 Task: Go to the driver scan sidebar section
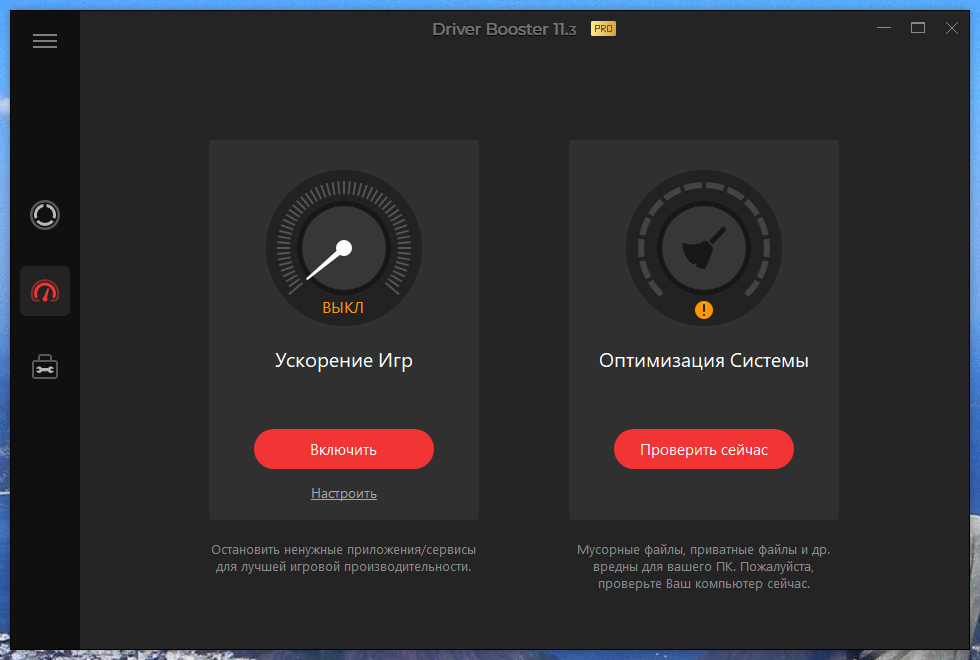45,215
